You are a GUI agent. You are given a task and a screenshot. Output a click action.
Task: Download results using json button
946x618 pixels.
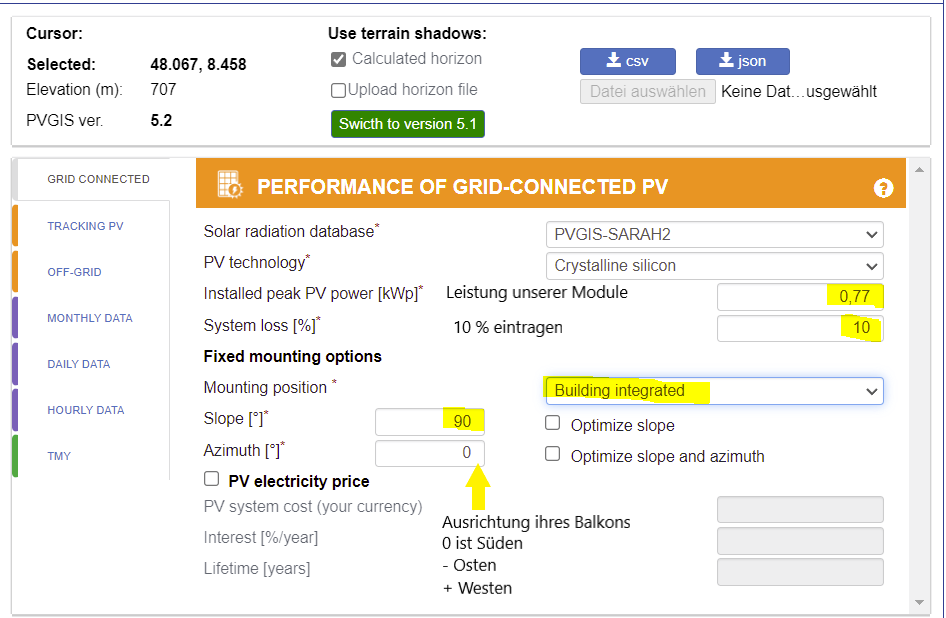[743, 61]
